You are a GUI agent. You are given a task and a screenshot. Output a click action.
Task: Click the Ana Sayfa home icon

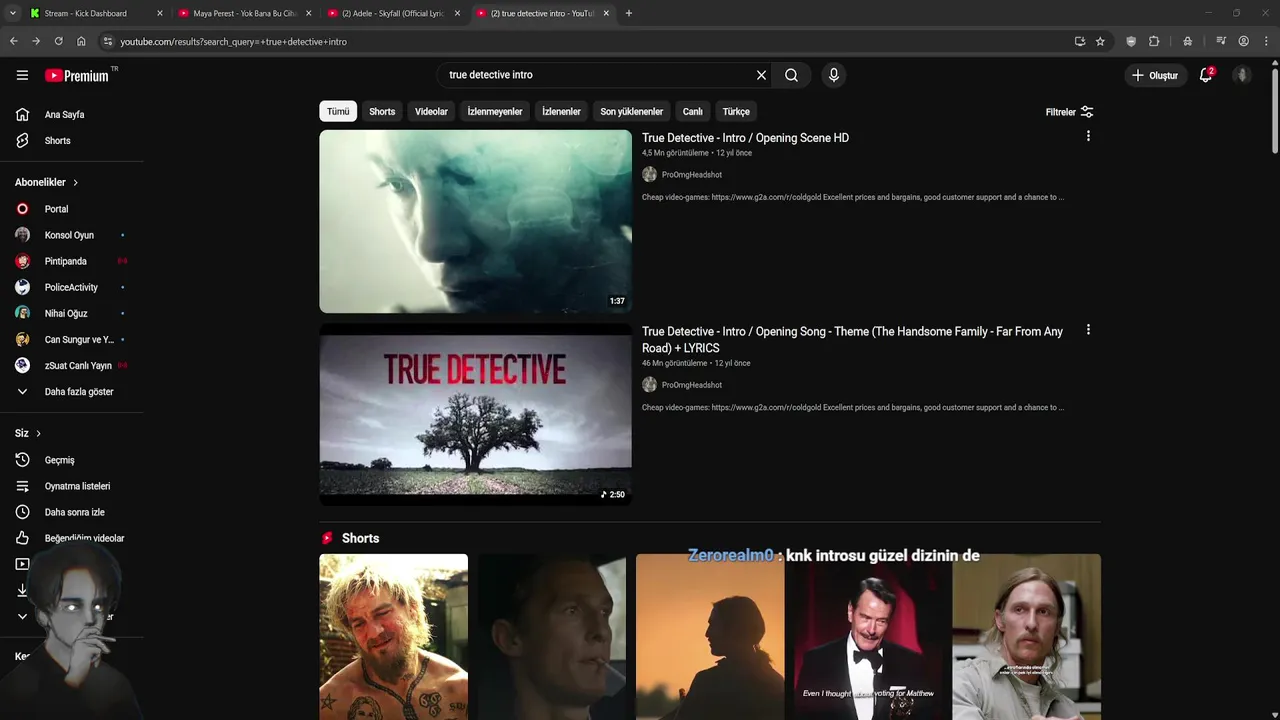click(x=22, y=114)
